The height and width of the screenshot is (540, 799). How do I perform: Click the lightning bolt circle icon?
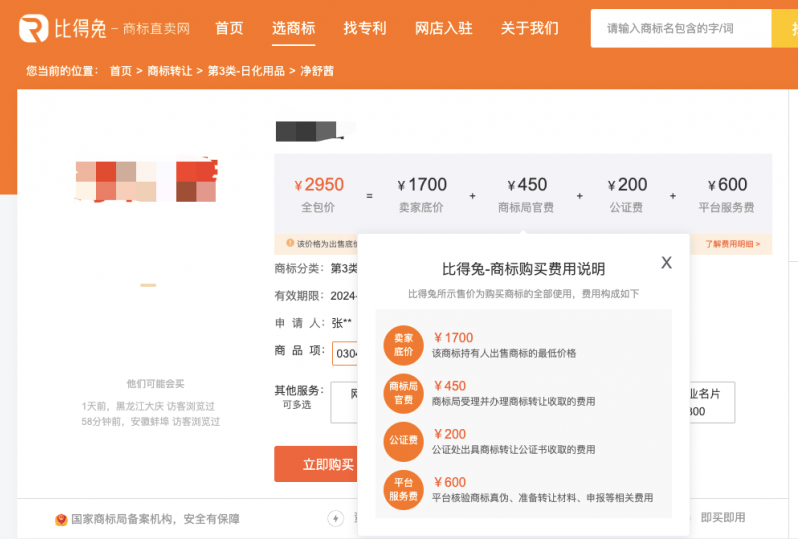click(335, 519)
